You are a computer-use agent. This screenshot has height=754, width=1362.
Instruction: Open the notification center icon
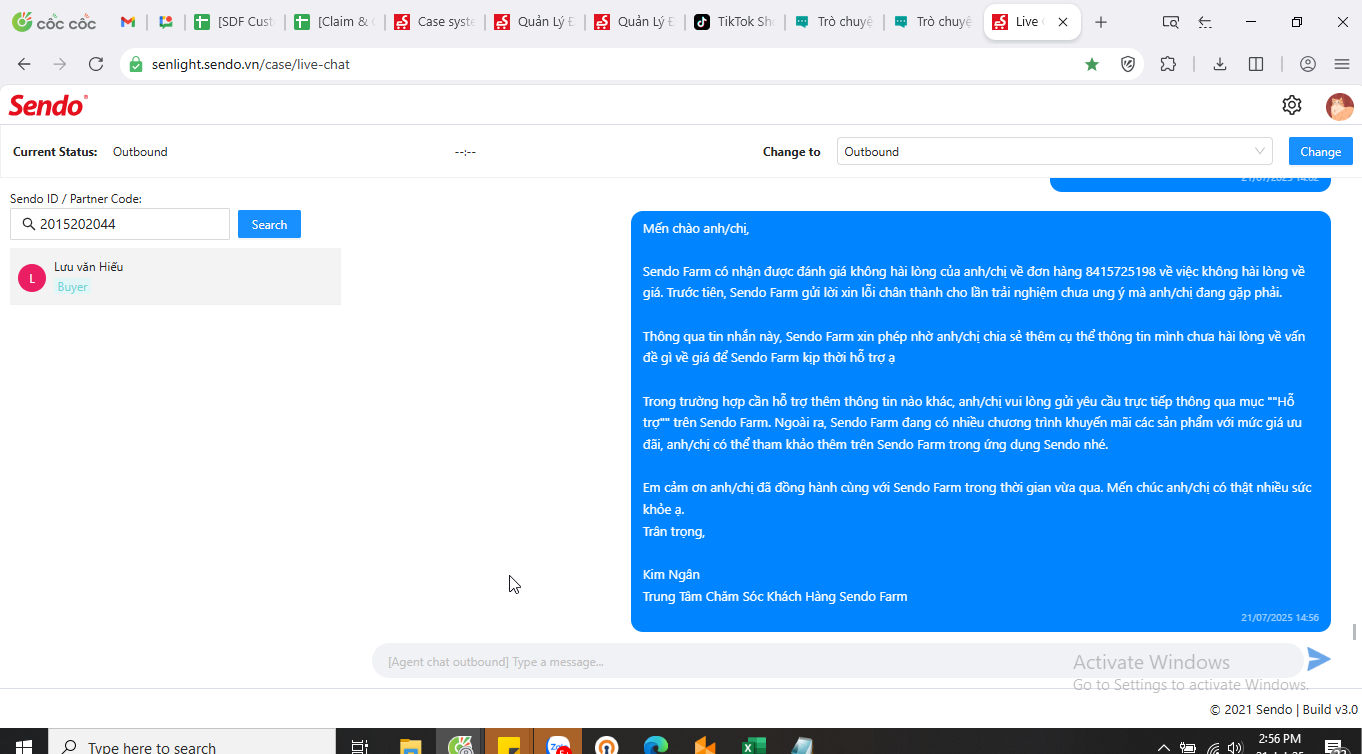(x=1333, y=746)
